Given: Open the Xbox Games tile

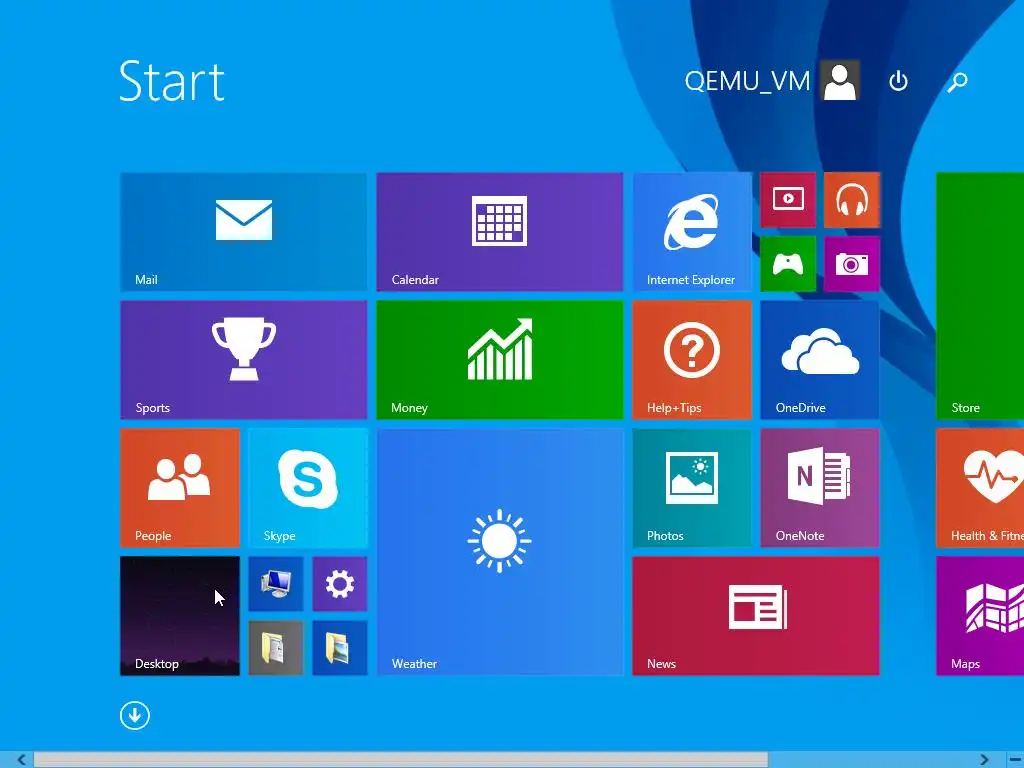Looking at the screenshot, I should click(x=788, y=264).
